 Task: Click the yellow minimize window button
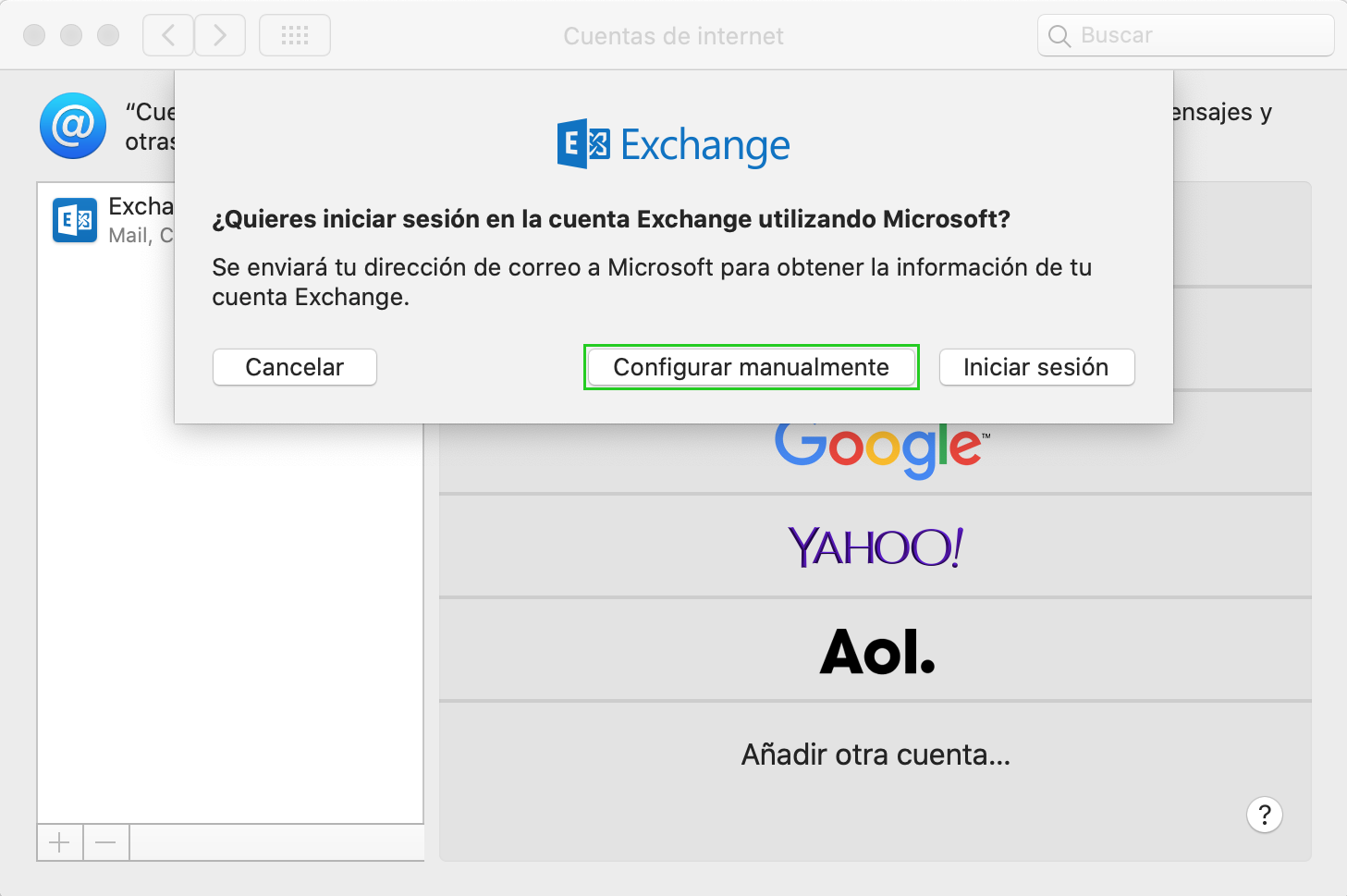(x=71, y=35)
